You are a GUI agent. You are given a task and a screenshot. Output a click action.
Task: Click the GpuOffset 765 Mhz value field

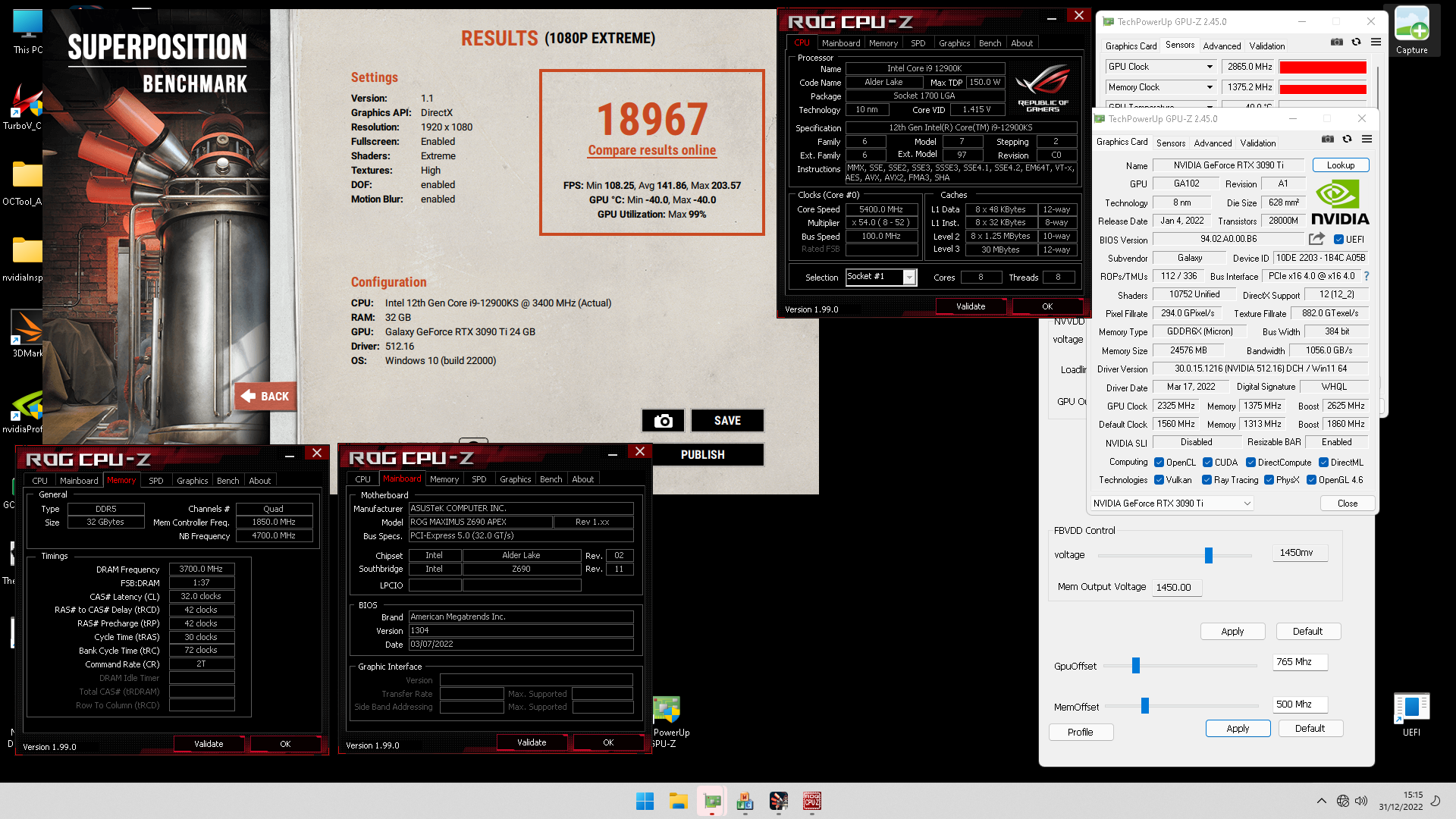click(x=1300, y=662)
